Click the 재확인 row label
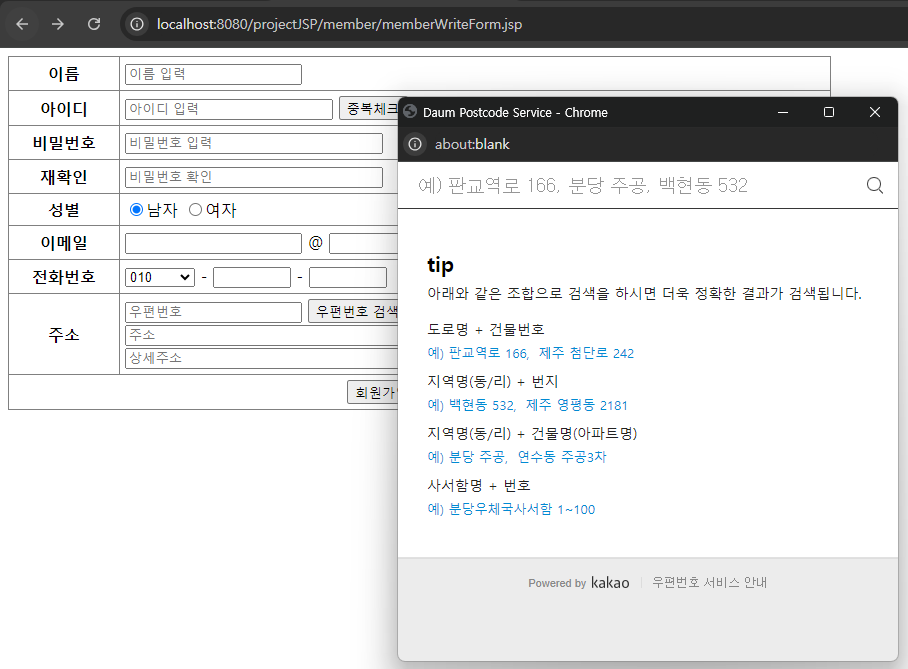The height and width of the screenshot is (669, 908). tap(64, 177)
